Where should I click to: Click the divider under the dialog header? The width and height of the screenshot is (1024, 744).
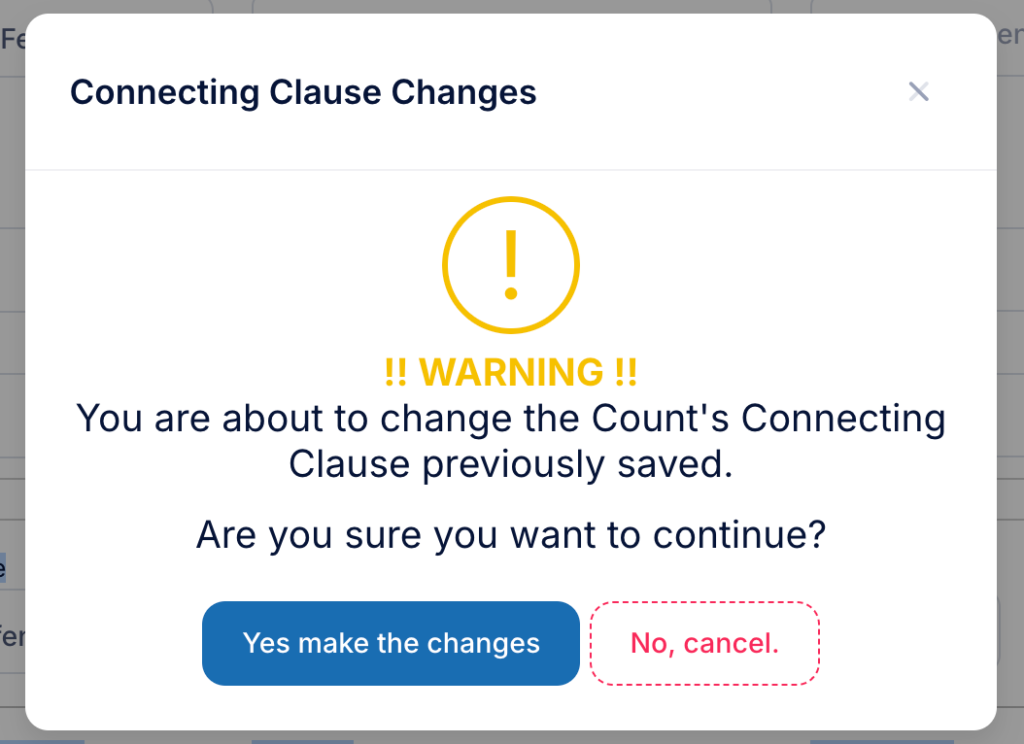(x=511, y=170)
